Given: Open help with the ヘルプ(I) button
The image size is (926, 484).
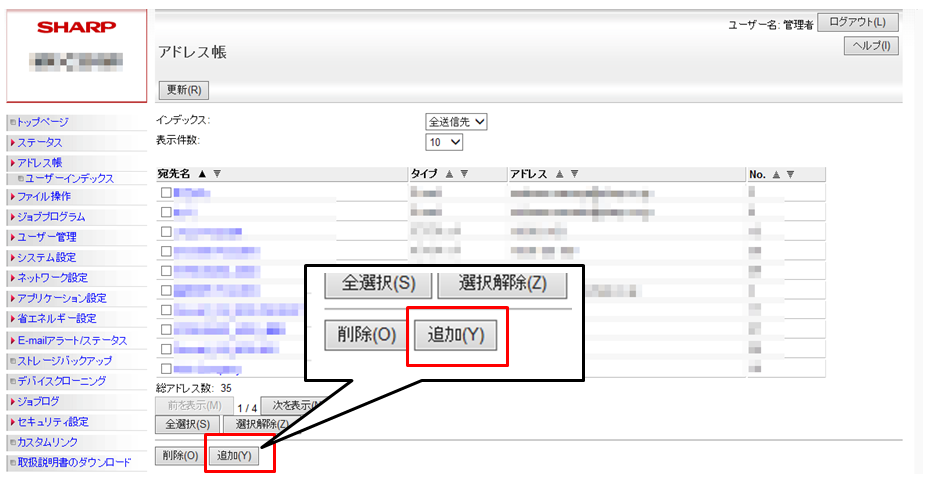Looking at the screenshot, I should pos(872,46).
